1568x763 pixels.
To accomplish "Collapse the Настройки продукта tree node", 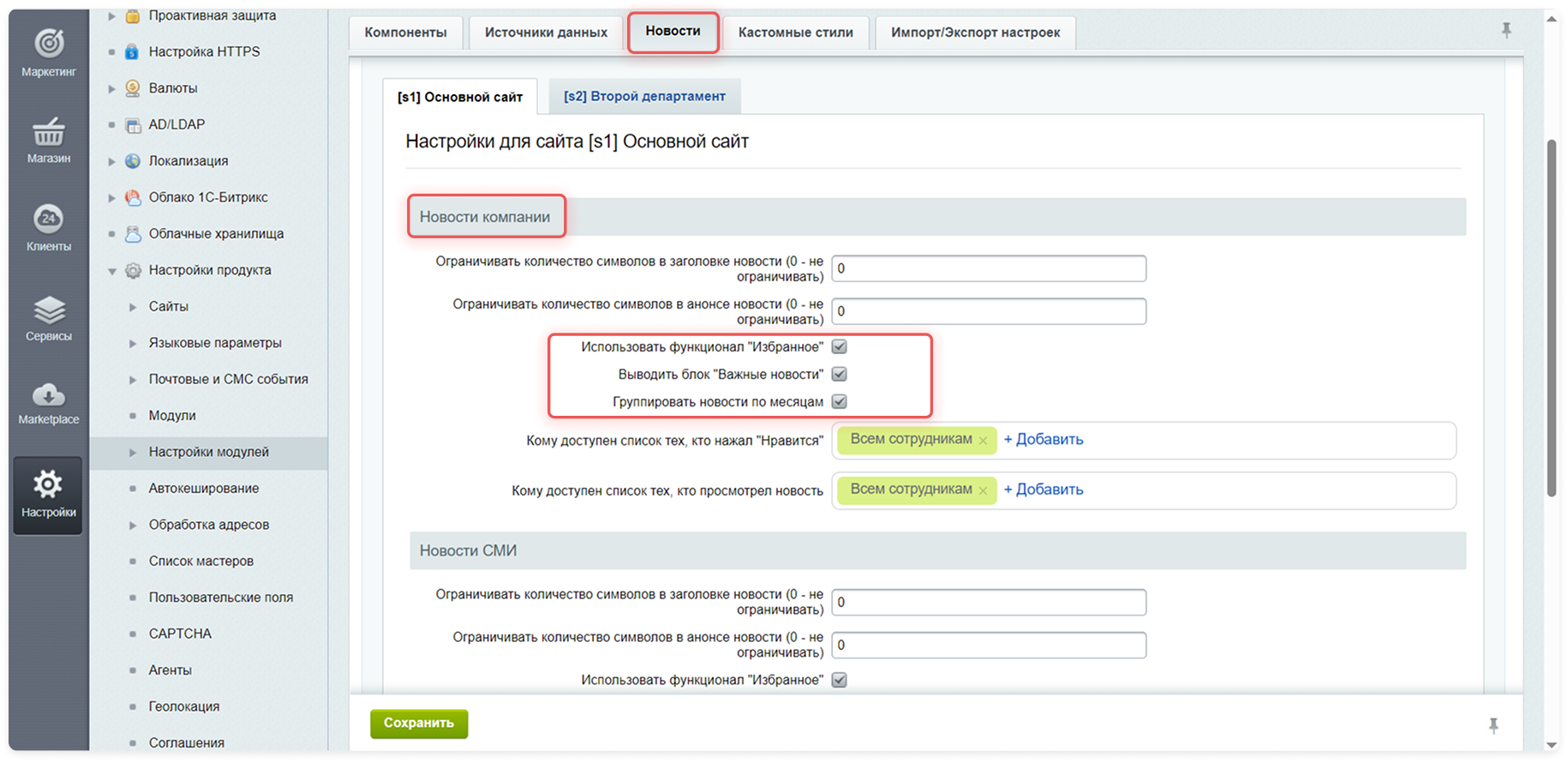I will [111, 271].
